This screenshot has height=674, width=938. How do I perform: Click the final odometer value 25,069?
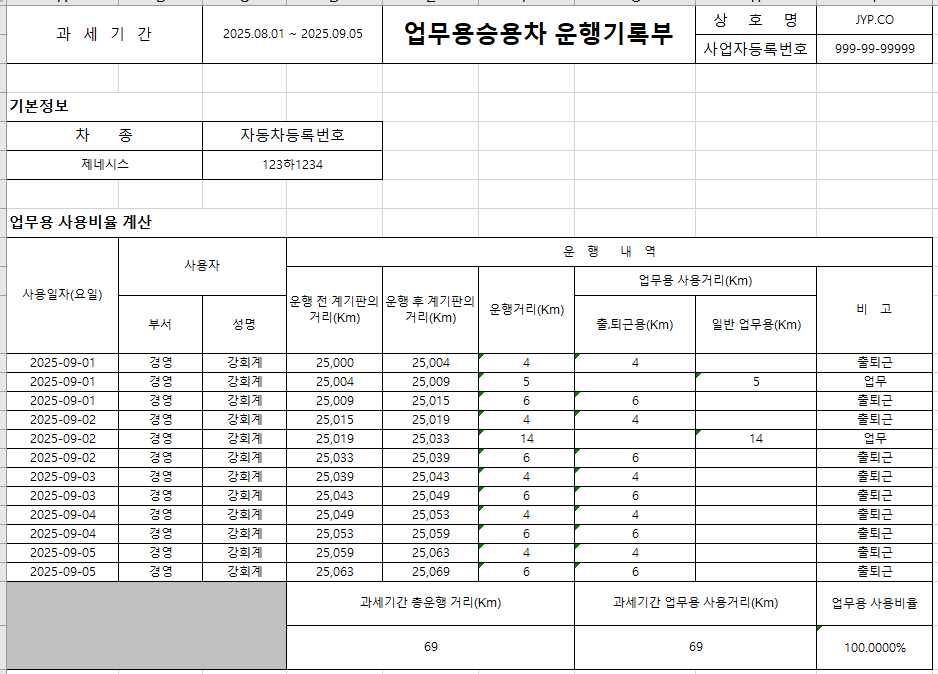tap(430, 572)
